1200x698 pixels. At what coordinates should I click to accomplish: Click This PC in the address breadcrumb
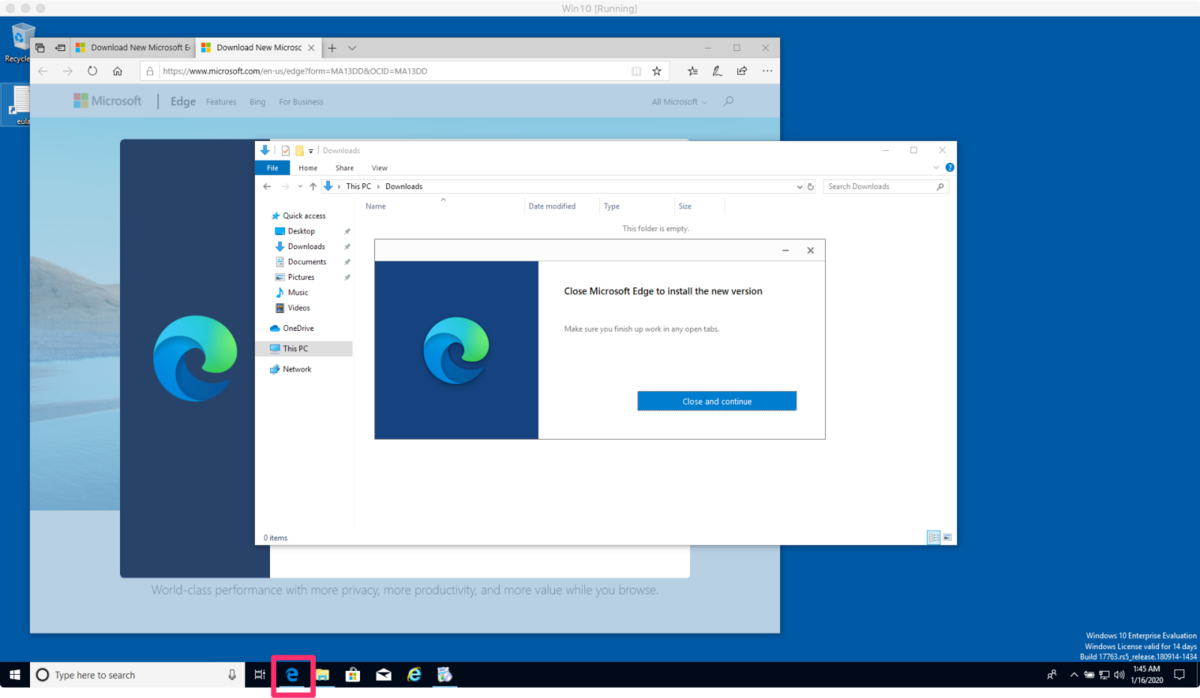[x=358, y=186]
